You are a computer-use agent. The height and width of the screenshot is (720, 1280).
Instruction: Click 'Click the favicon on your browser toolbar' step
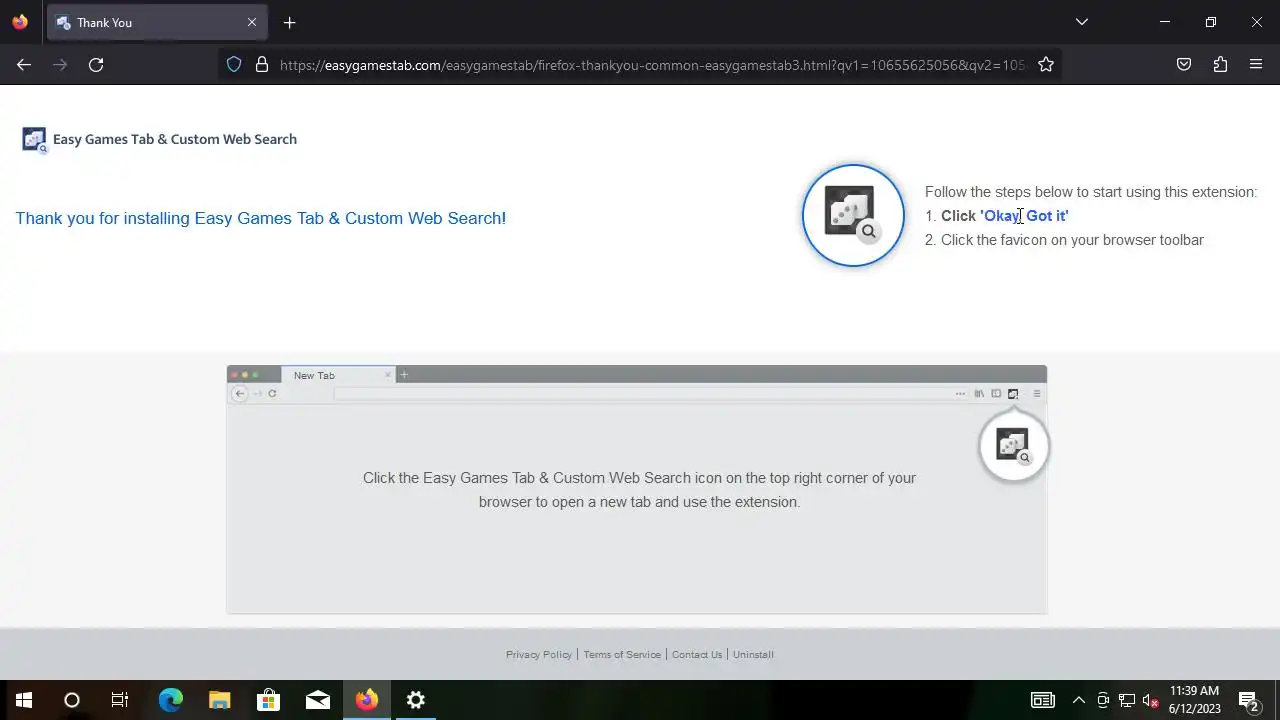1072,240
